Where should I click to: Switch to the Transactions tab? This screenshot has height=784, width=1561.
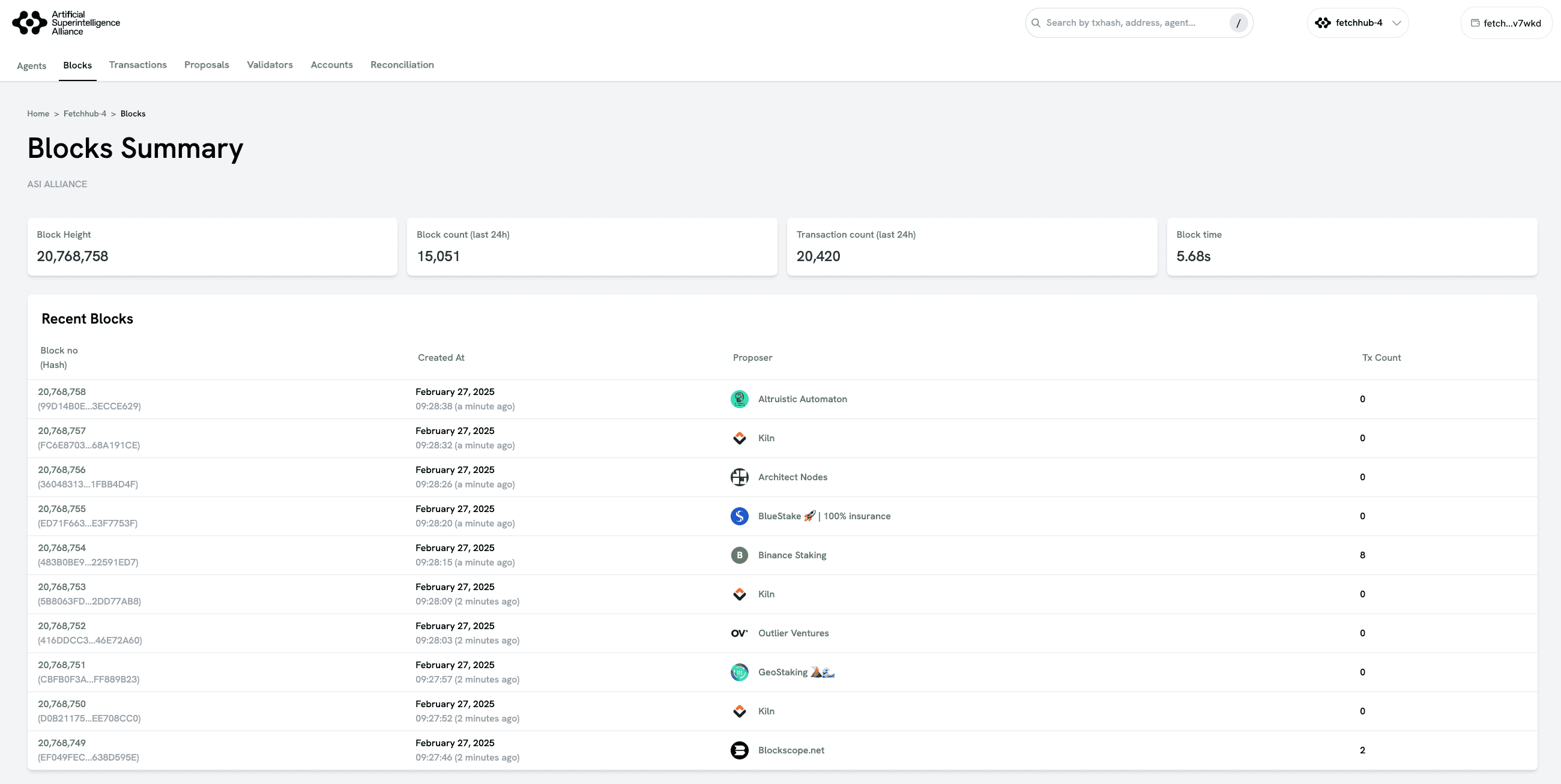coord(137,65)
